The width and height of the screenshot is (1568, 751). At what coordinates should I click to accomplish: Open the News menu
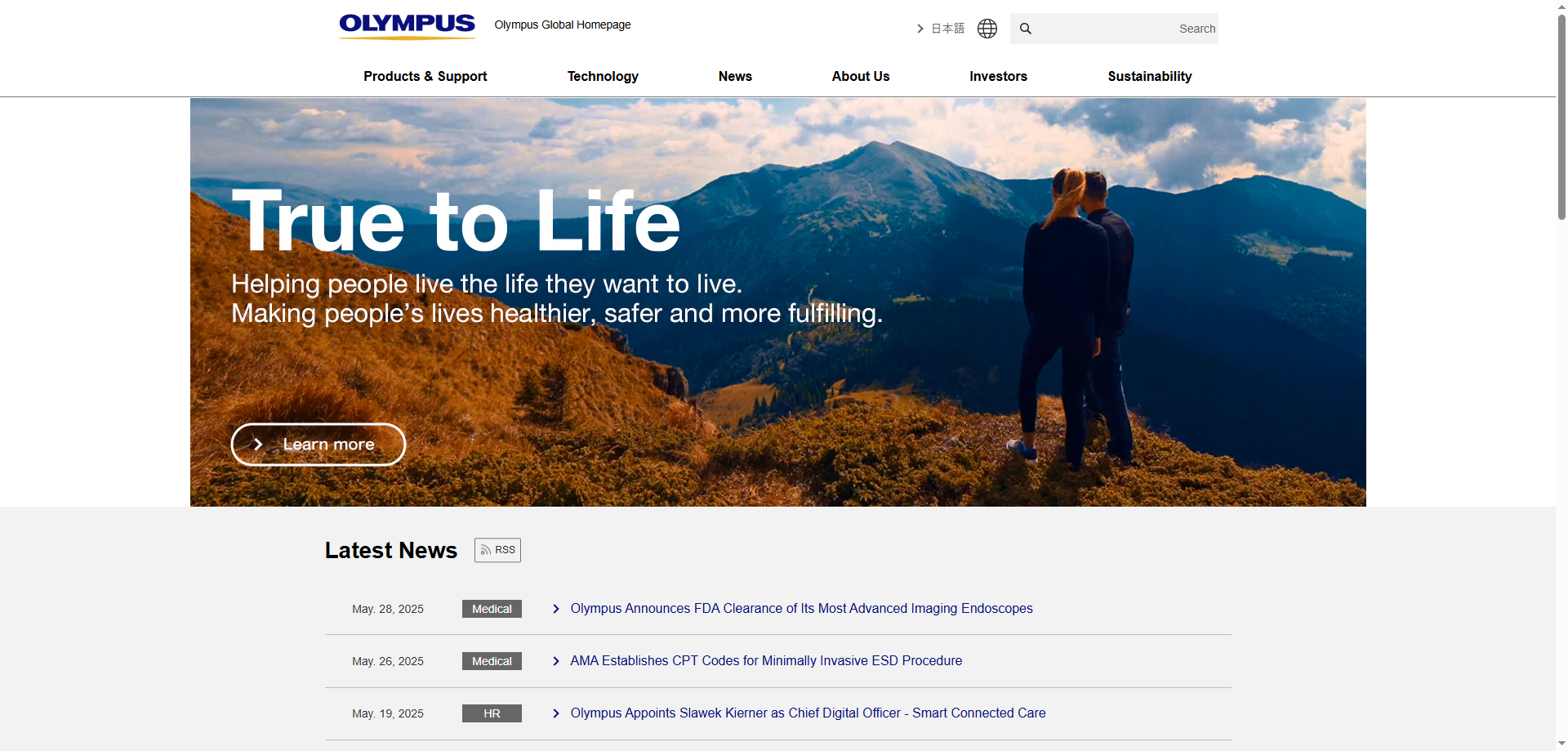tap(735, 76)
